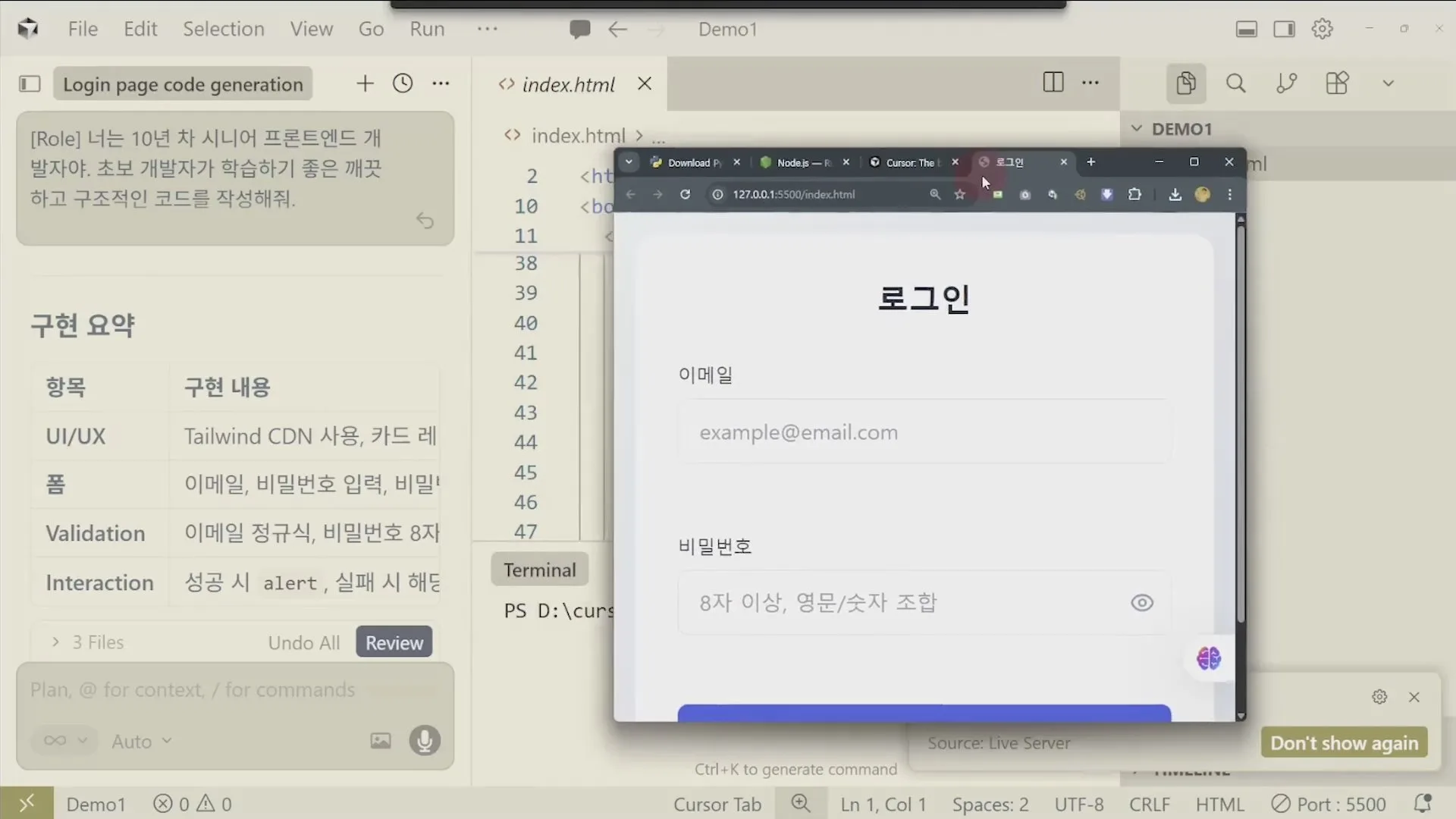Click the Review button
This screenshot has width=1456, height=819.
tap(394, 642)
